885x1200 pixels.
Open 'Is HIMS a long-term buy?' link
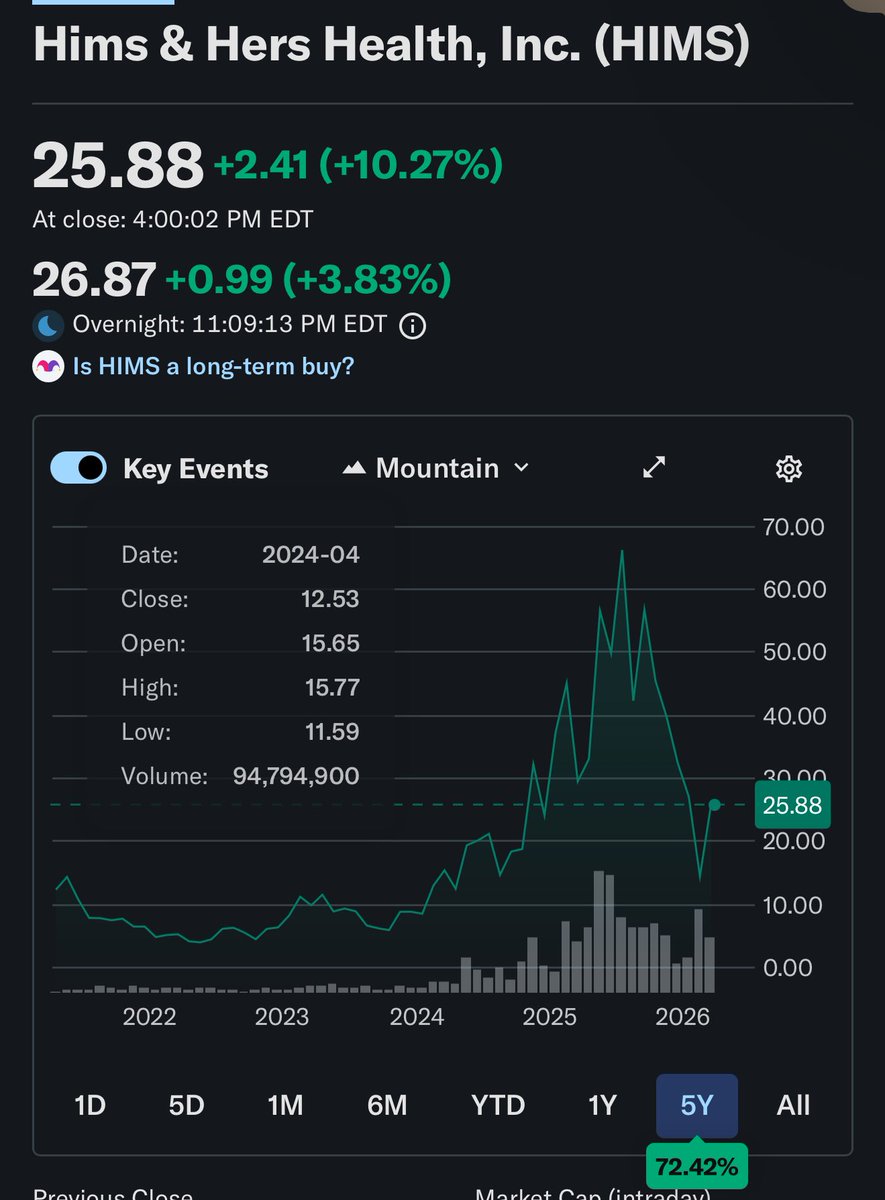coord(214,366)
